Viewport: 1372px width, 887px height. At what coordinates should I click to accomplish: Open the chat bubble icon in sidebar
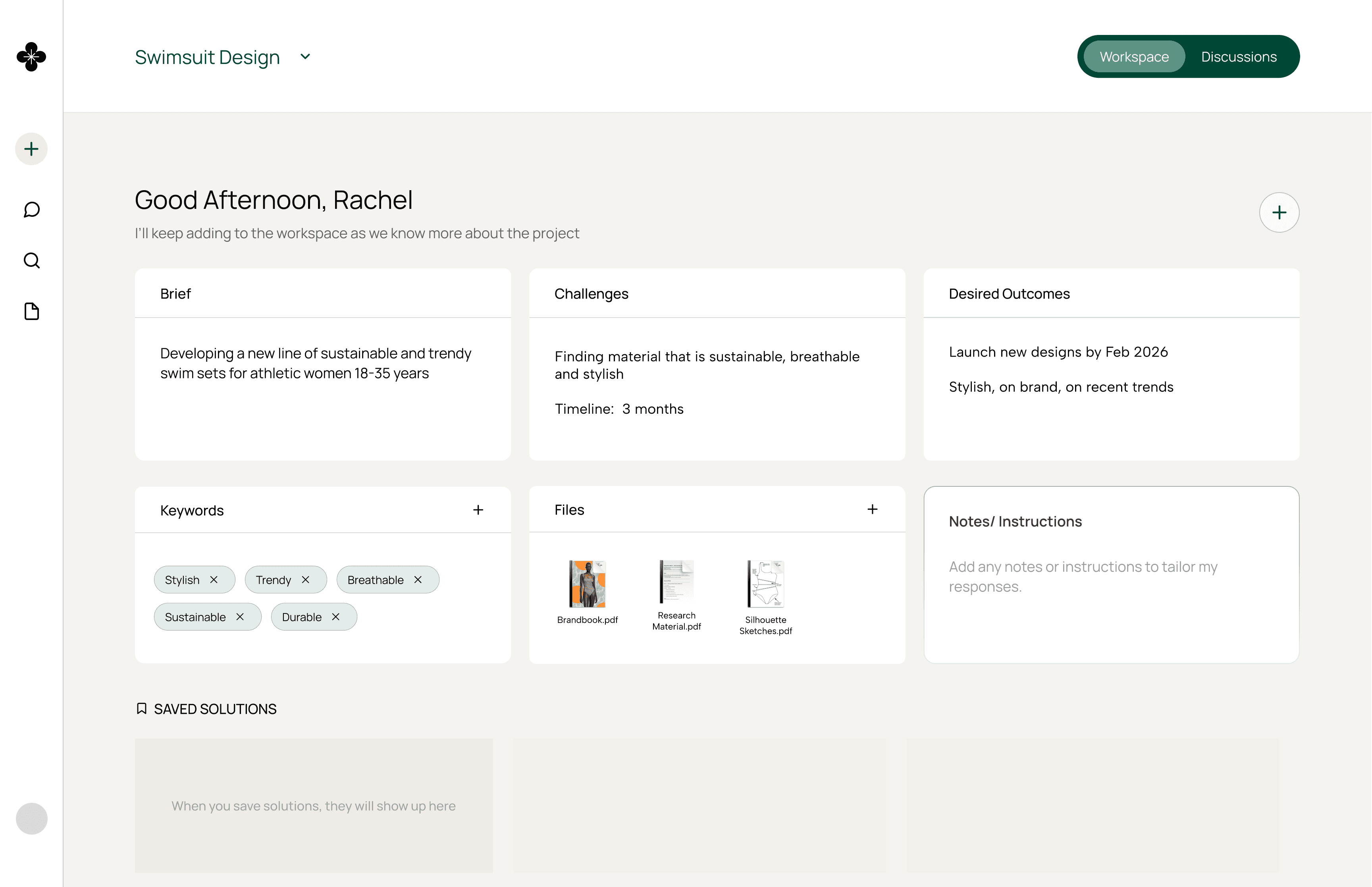(32, 210)
